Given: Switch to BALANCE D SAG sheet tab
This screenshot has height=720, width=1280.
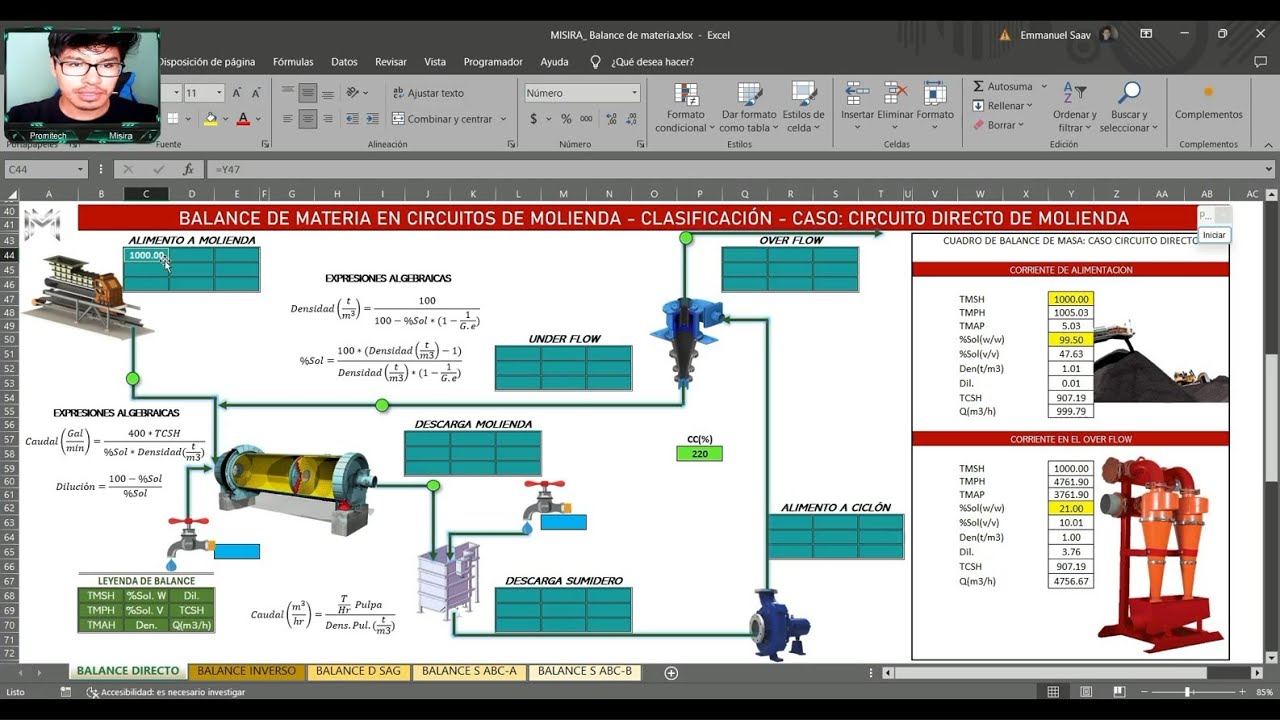Looking at the screenshot, I should 358,671.
